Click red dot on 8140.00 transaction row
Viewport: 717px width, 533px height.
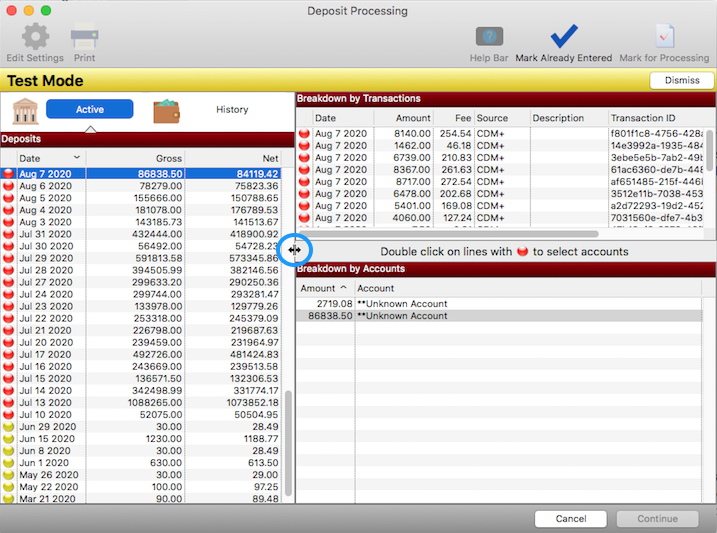(305, 133)
